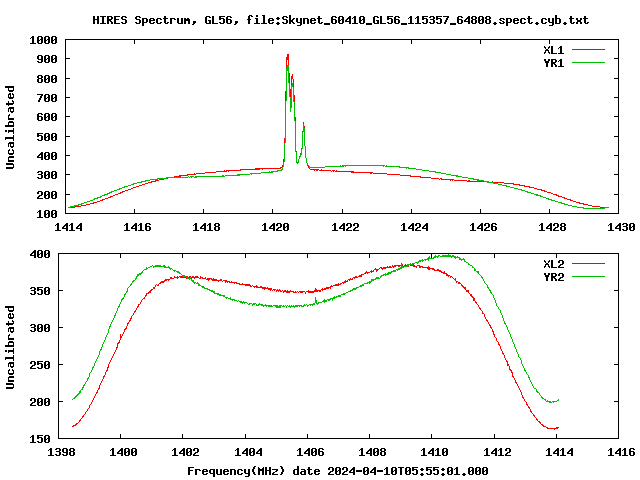Screen dimensions: 640x480
Task: Click the green YR2 legend line sample
Action: pos(588,277)
